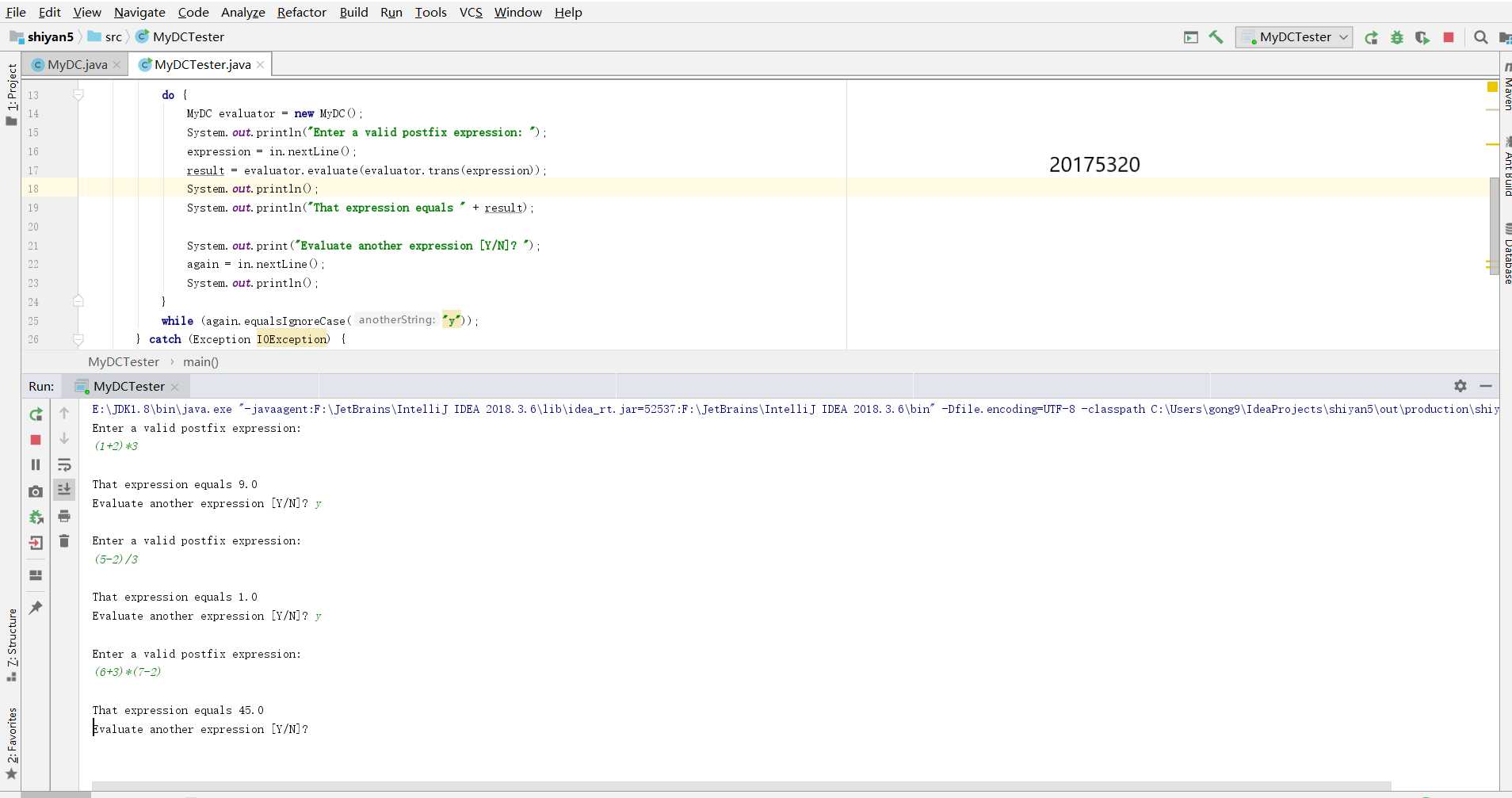Viewport: 1512px width, 798px height.
Task: Open the Structure tool window sidebar button
Action: 11,644
